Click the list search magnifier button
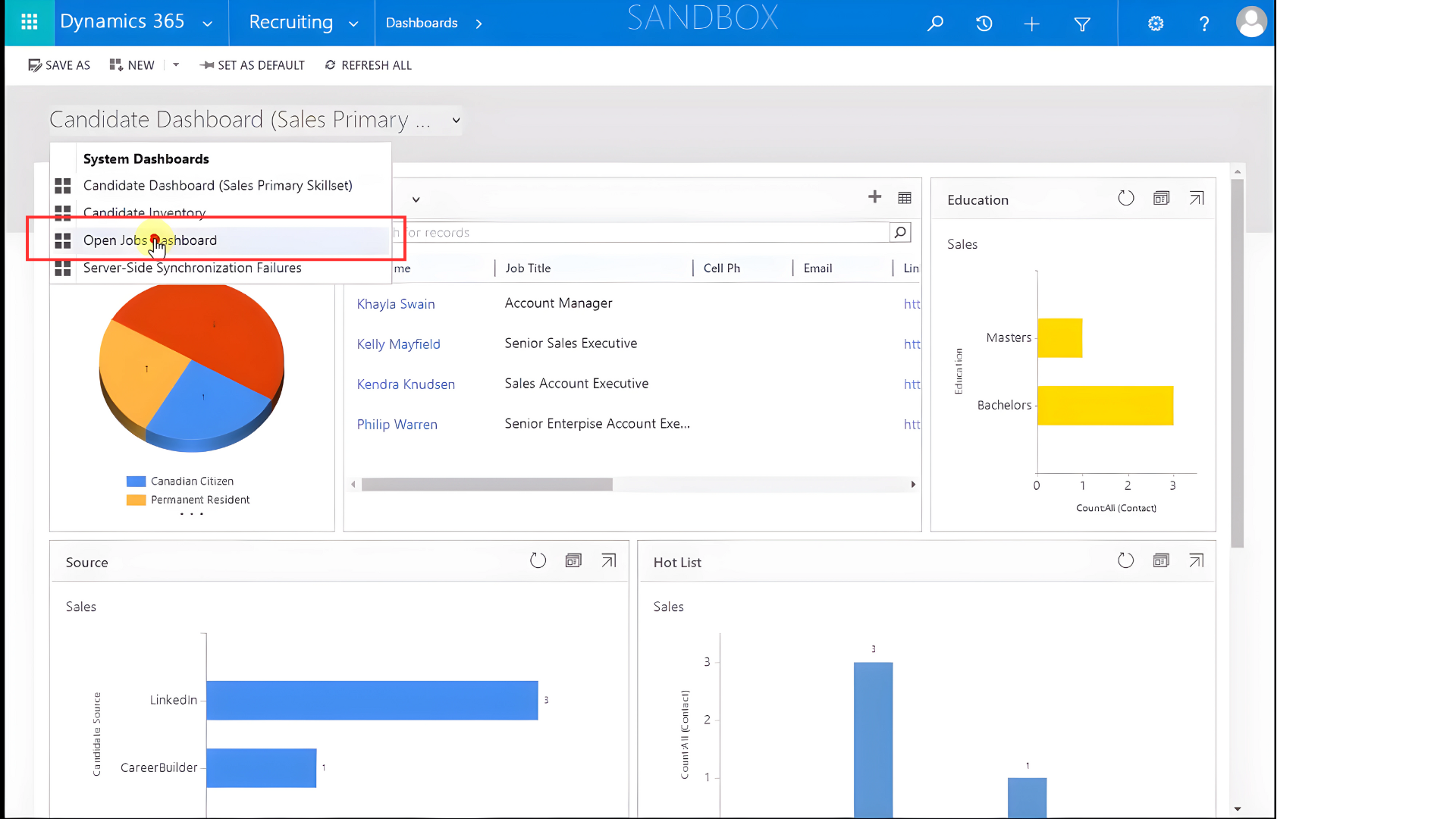This screenshot has height=819, width=1456. pos(900,233)
